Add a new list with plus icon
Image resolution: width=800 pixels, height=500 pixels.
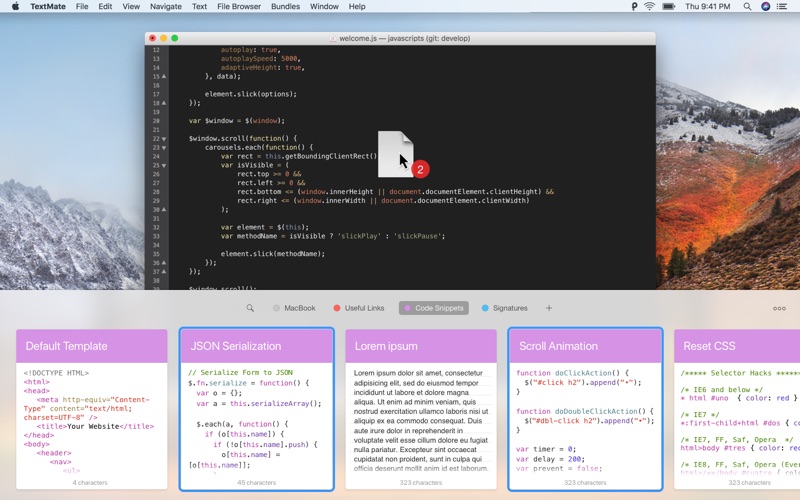pyautogui.click(x=548, y=308)
